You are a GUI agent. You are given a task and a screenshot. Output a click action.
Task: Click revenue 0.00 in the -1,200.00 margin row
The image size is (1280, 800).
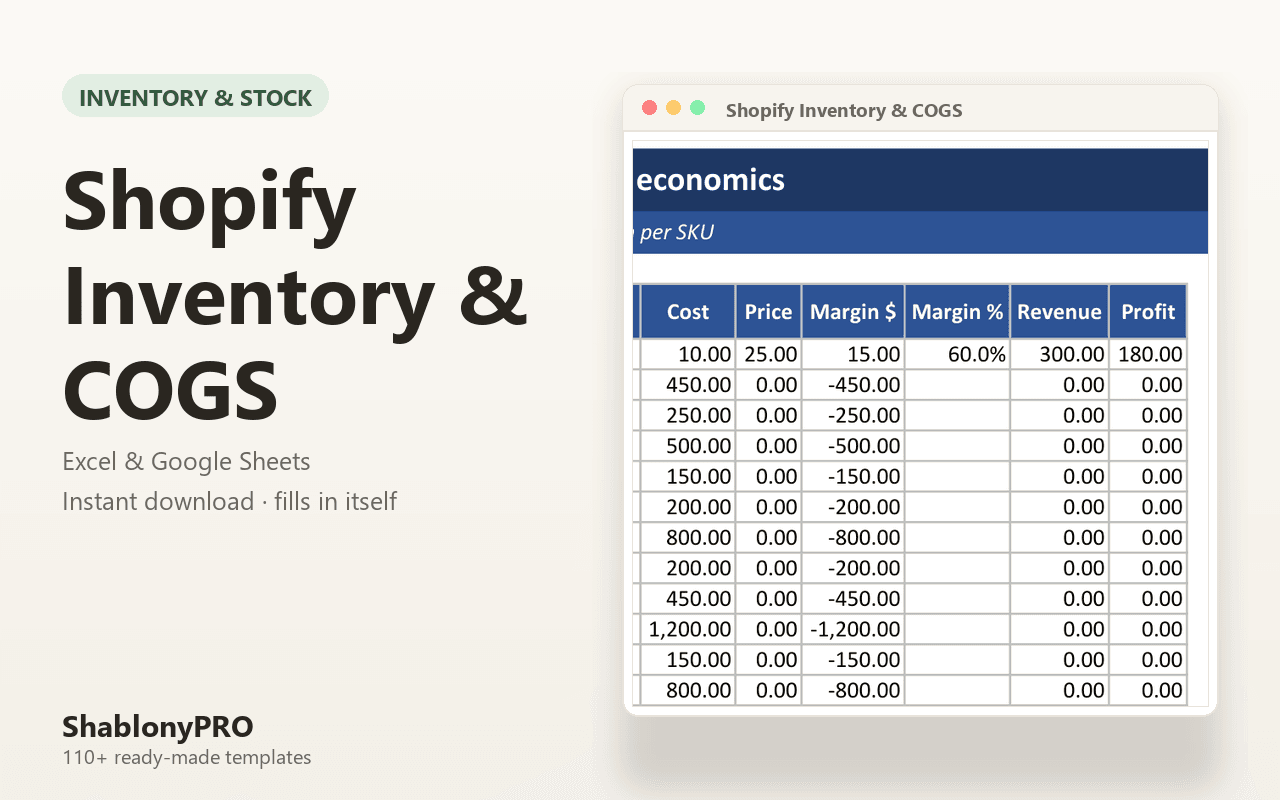pyautogui.click(x=1059, y=629)
